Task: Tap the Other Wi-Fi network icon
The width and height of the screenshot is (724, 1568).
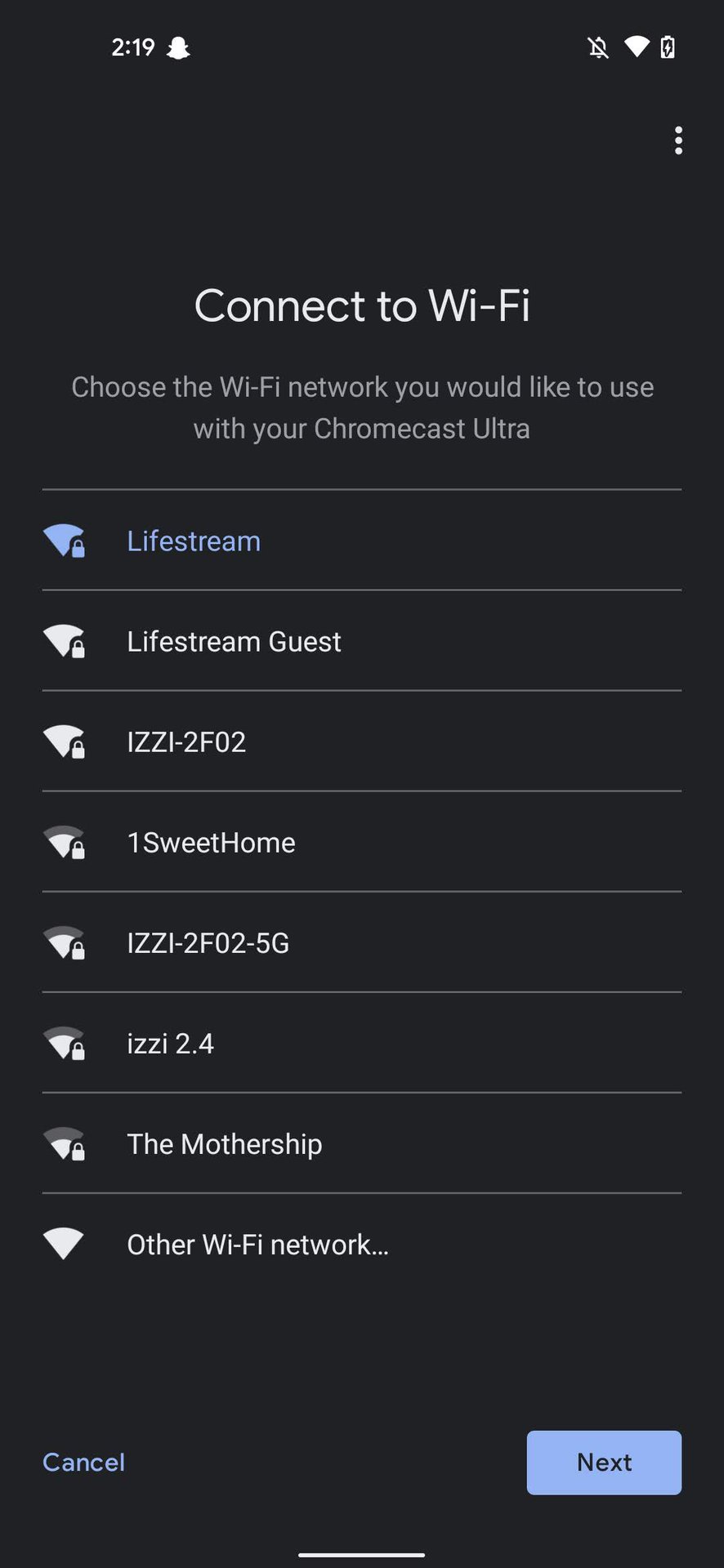Action: pos(63,1244)
